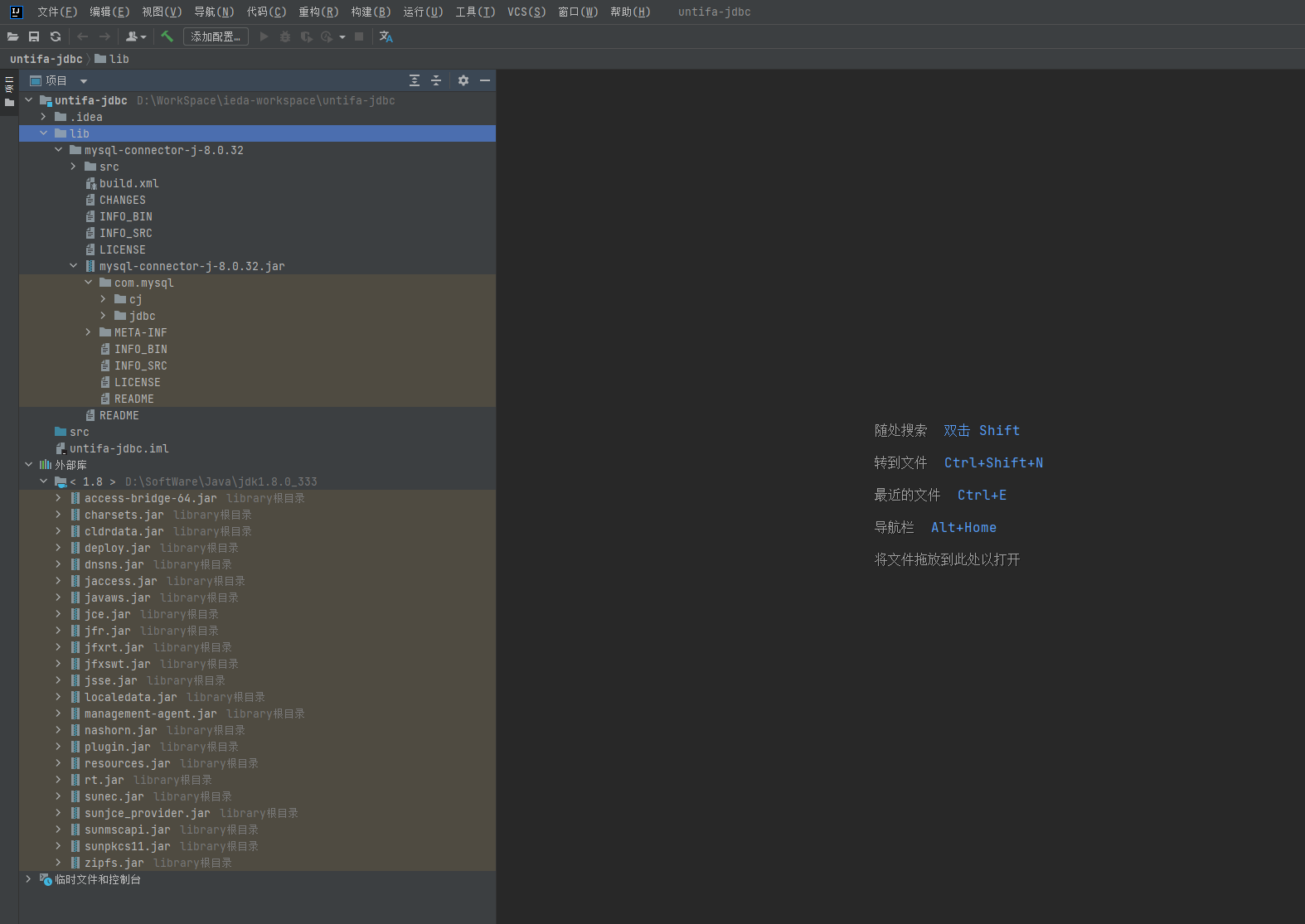
Task: Open the project panel gear settings
Action: [463, 80]
